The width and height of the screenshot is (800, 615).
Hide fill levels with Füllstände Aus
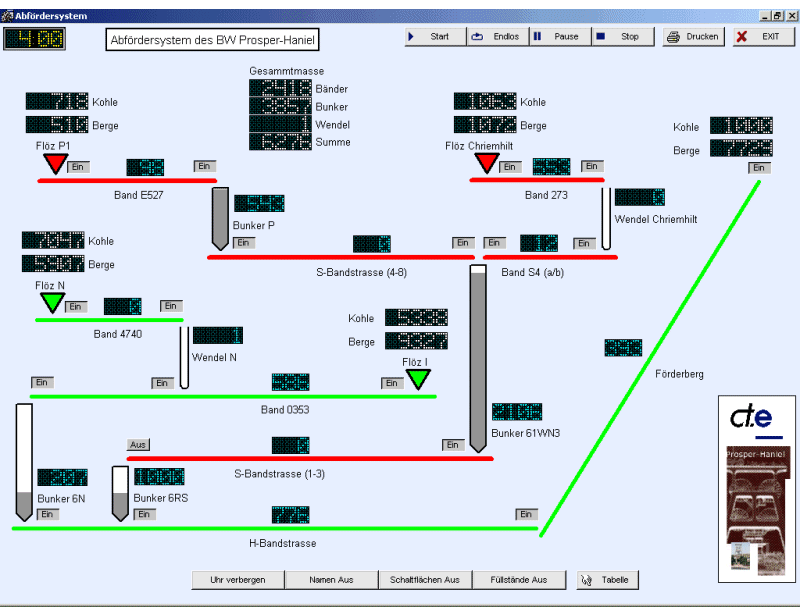click(519, 580)
